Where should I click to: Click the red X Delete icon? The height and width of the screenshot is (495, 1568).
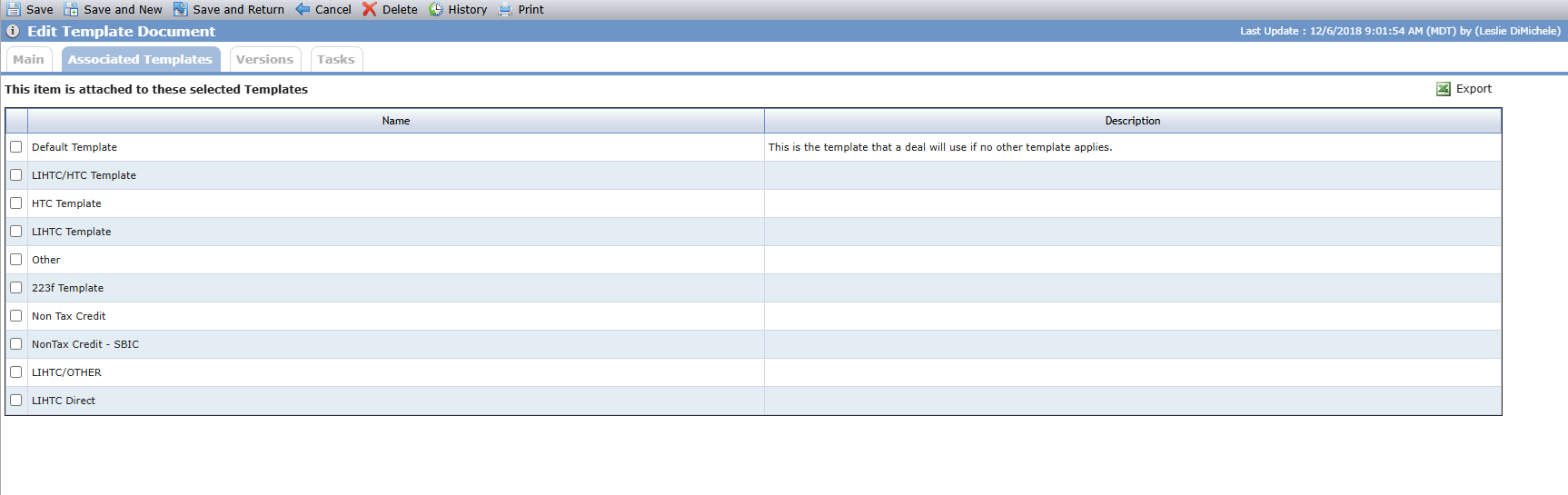[x=370, y=9]
